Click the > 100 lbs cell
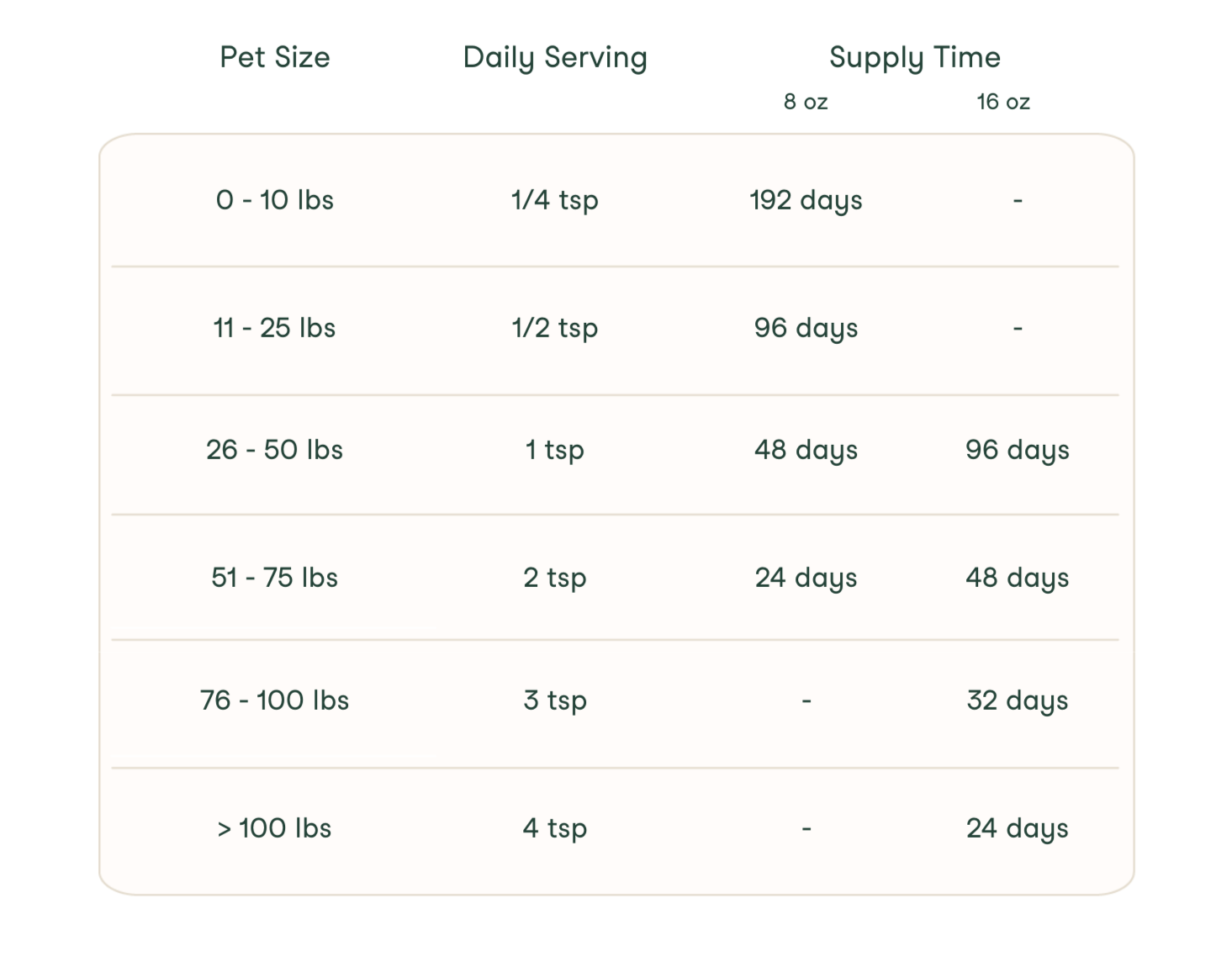The width and height of the screenshot is (1232, 962). point(274,828)
